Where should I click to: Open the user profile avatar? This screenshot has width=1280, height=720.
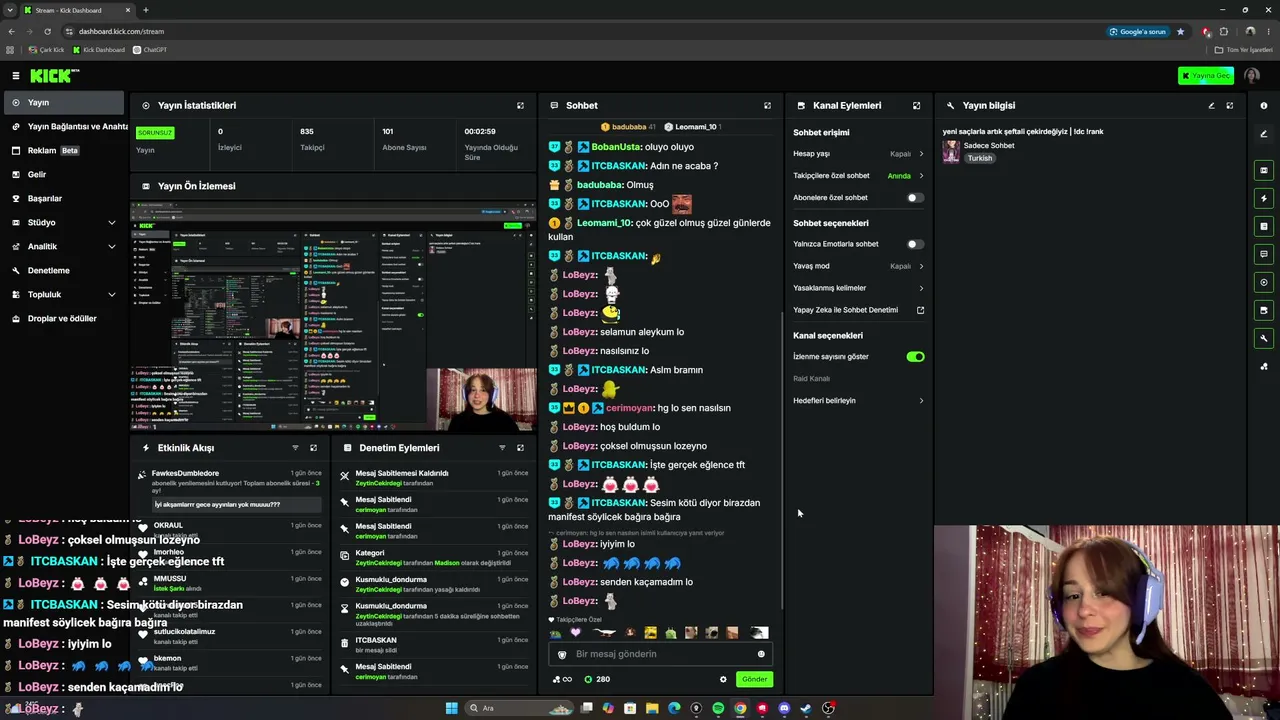point(1252,76)
